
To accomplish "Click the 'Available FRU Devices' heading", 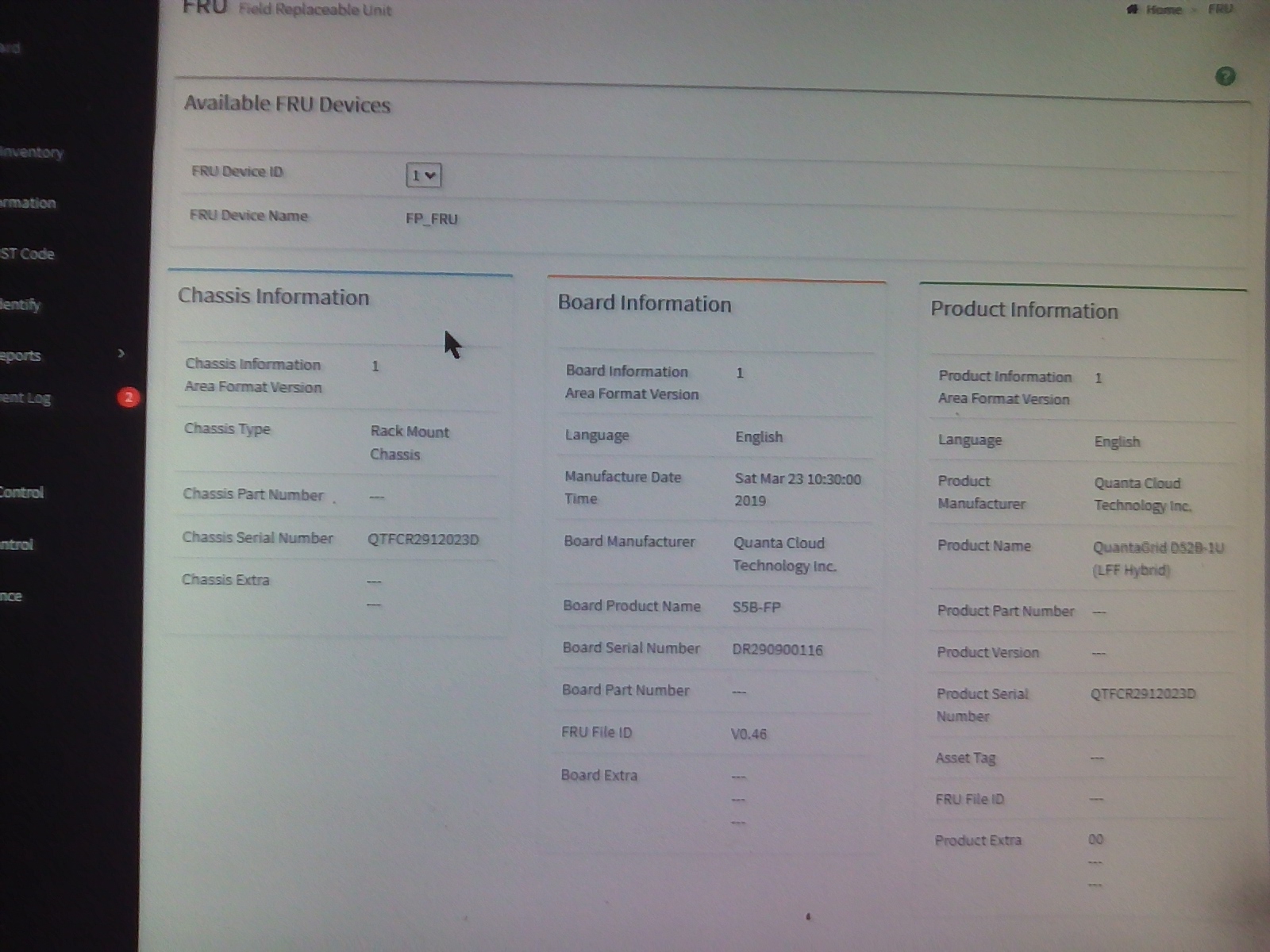I will click(287, 105).
